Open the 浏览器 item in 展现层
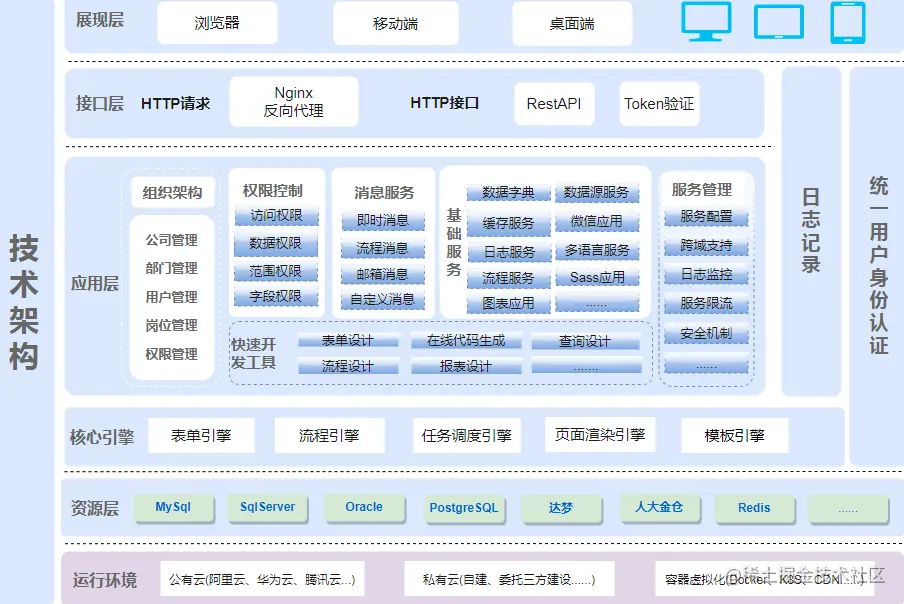Viewport: 904px width, 604px height. pos(217,23)
